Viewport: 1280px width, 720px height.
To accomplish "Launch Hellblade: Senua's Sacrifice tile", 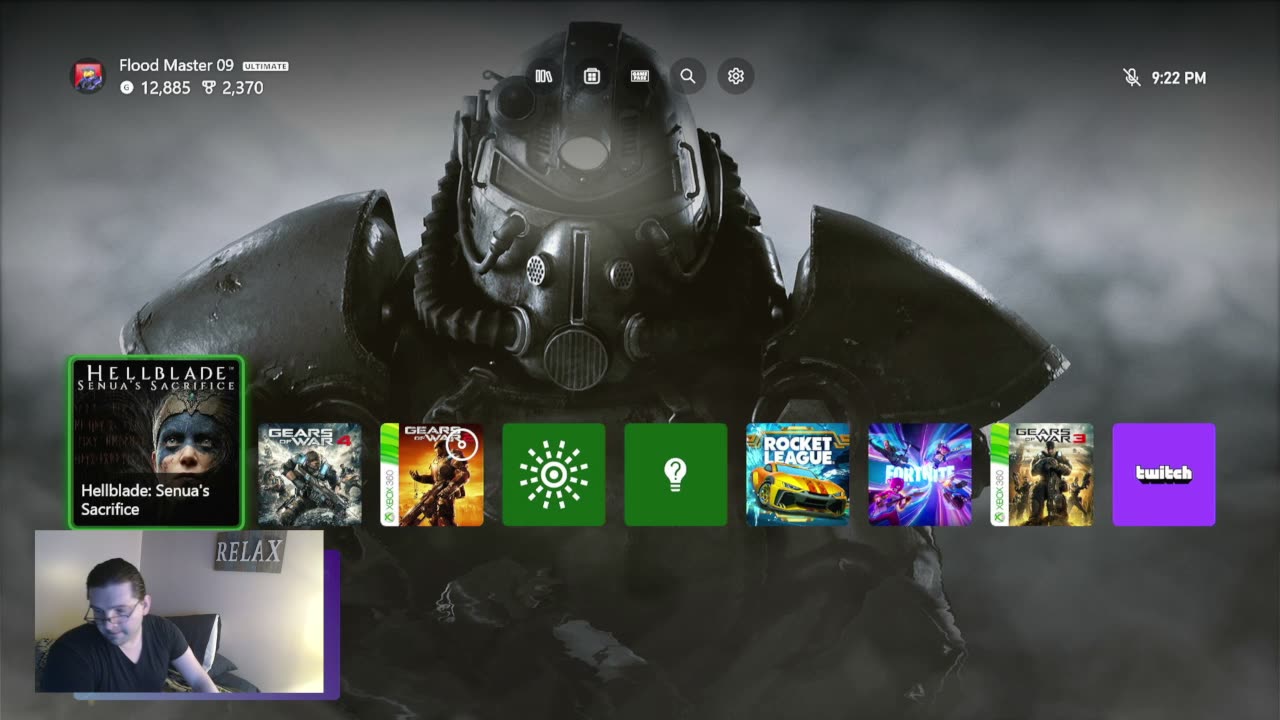I will tap(156, 442).
